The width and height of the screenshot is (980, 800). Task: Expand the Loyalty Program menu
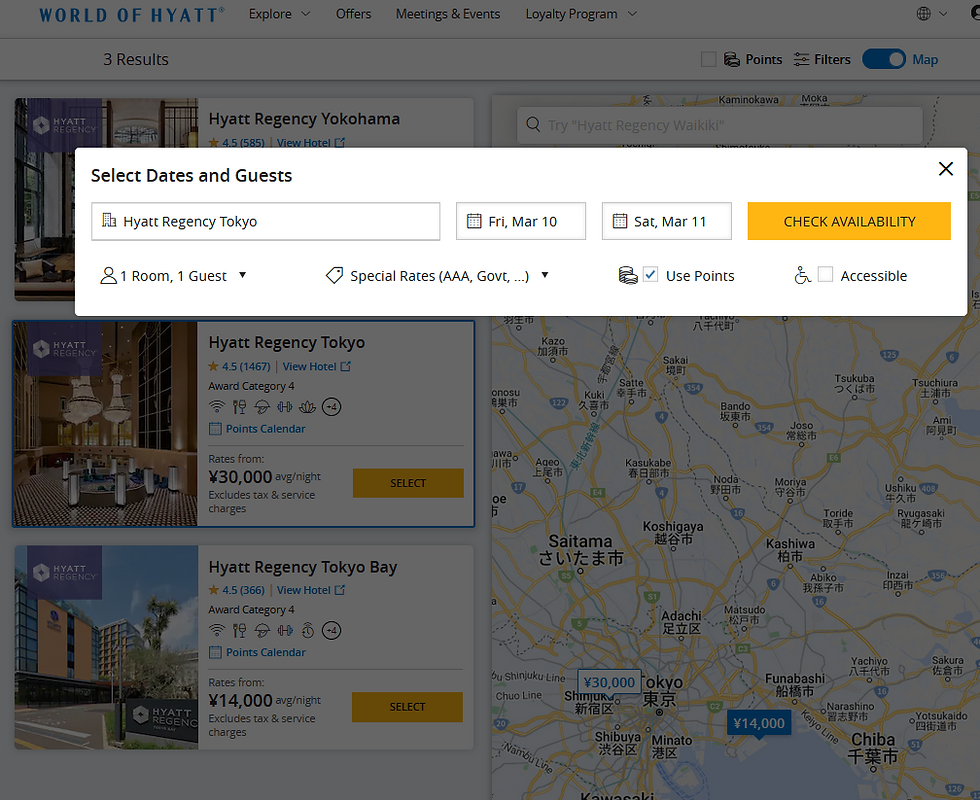click(x=581, y=14)
